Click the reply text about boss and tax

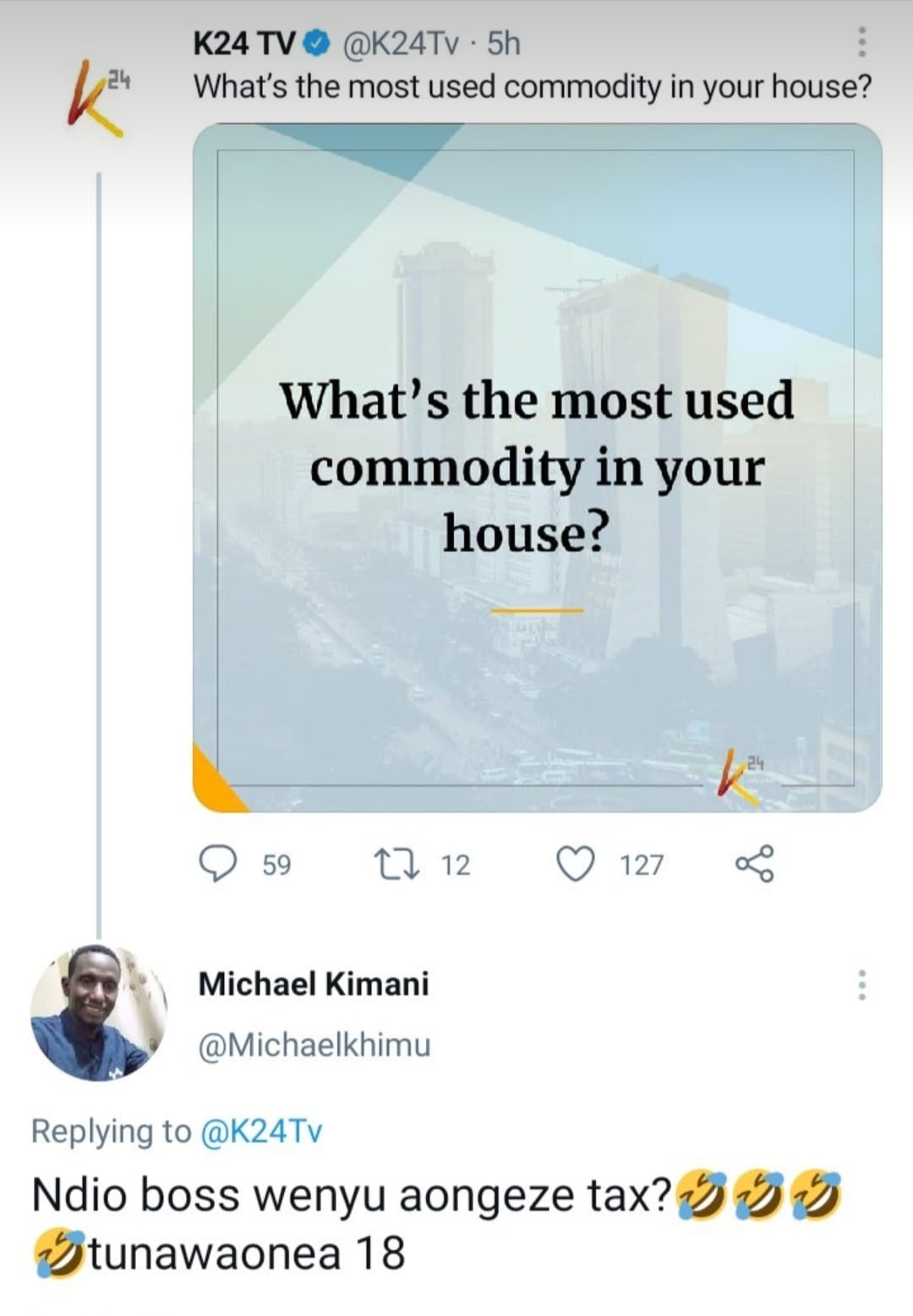351,1197
